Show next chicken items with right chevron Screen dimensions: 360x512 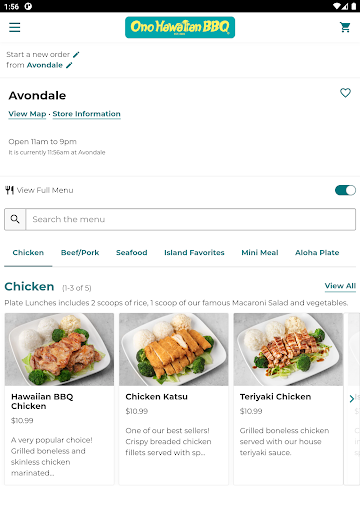(352, 399)
